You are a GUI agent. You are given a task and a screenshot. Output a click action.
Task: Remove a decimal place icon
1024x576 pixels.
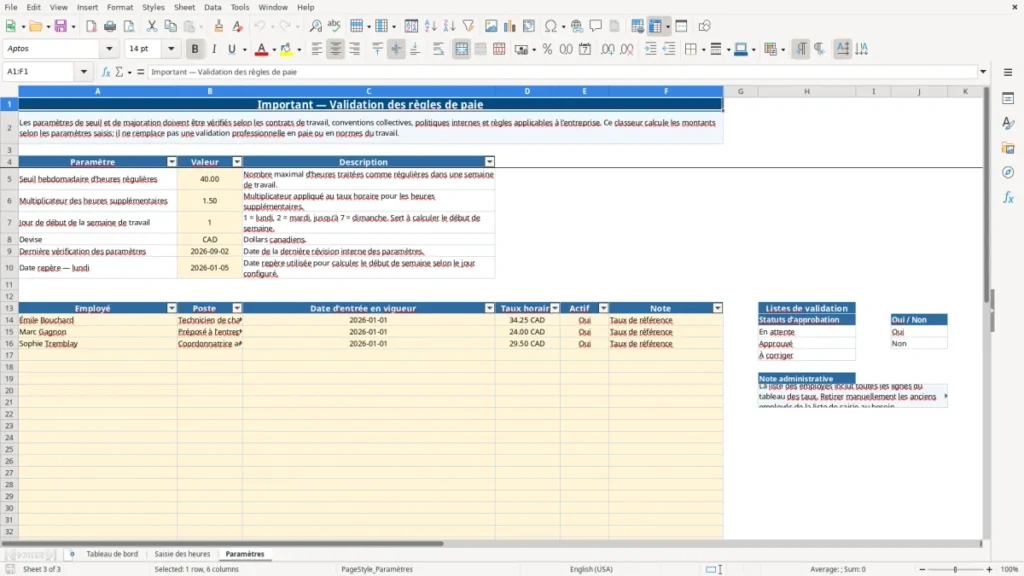click(x=626, y=49)
